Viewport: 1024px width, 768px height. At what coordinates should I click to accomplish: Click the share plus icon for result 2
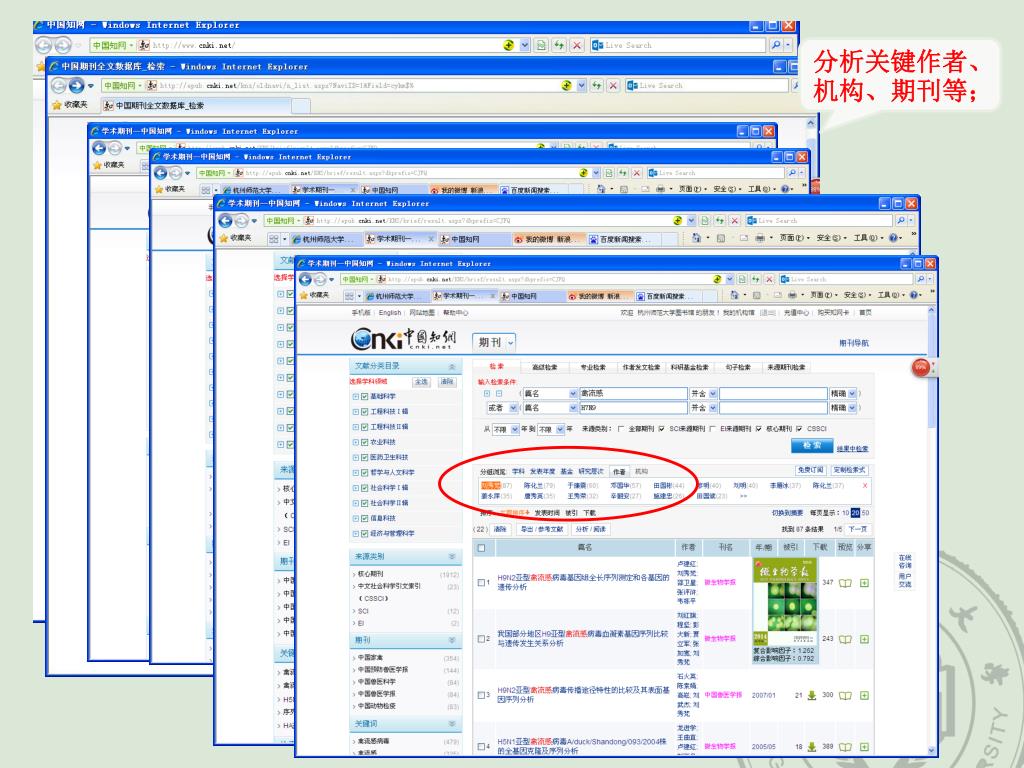pyautogui.click(x=865, y=639)
